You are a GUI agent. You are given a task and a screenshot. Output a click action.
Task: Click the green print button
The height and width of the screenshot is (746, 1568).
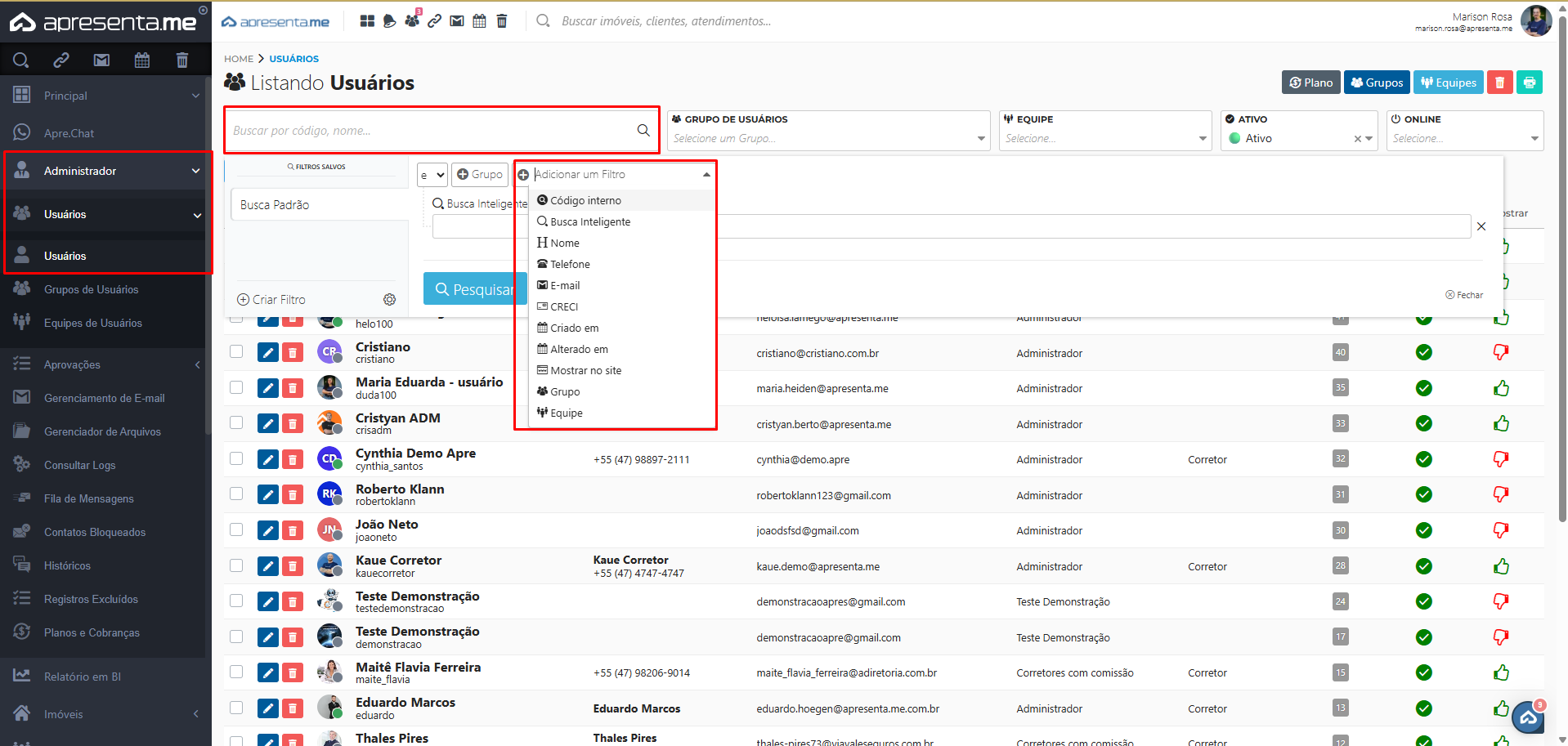(x=1529, y=83)
